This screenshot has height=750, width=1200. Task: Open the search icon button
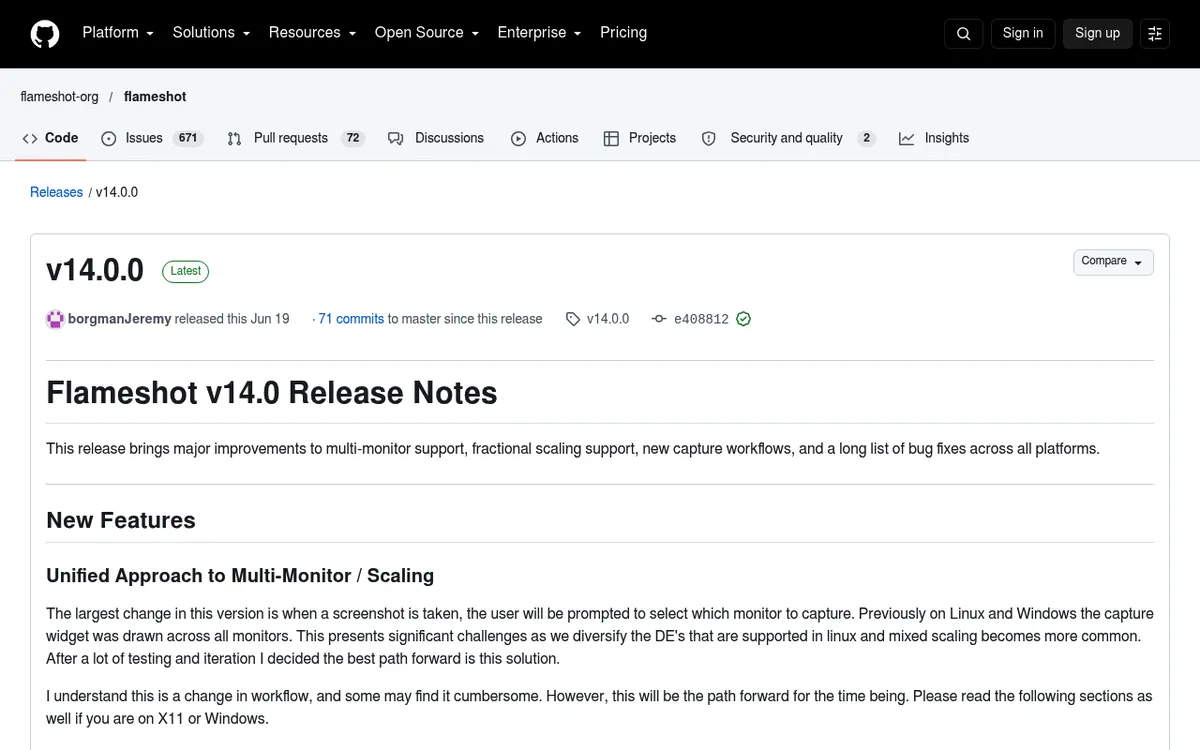click(x=963, y=33)
